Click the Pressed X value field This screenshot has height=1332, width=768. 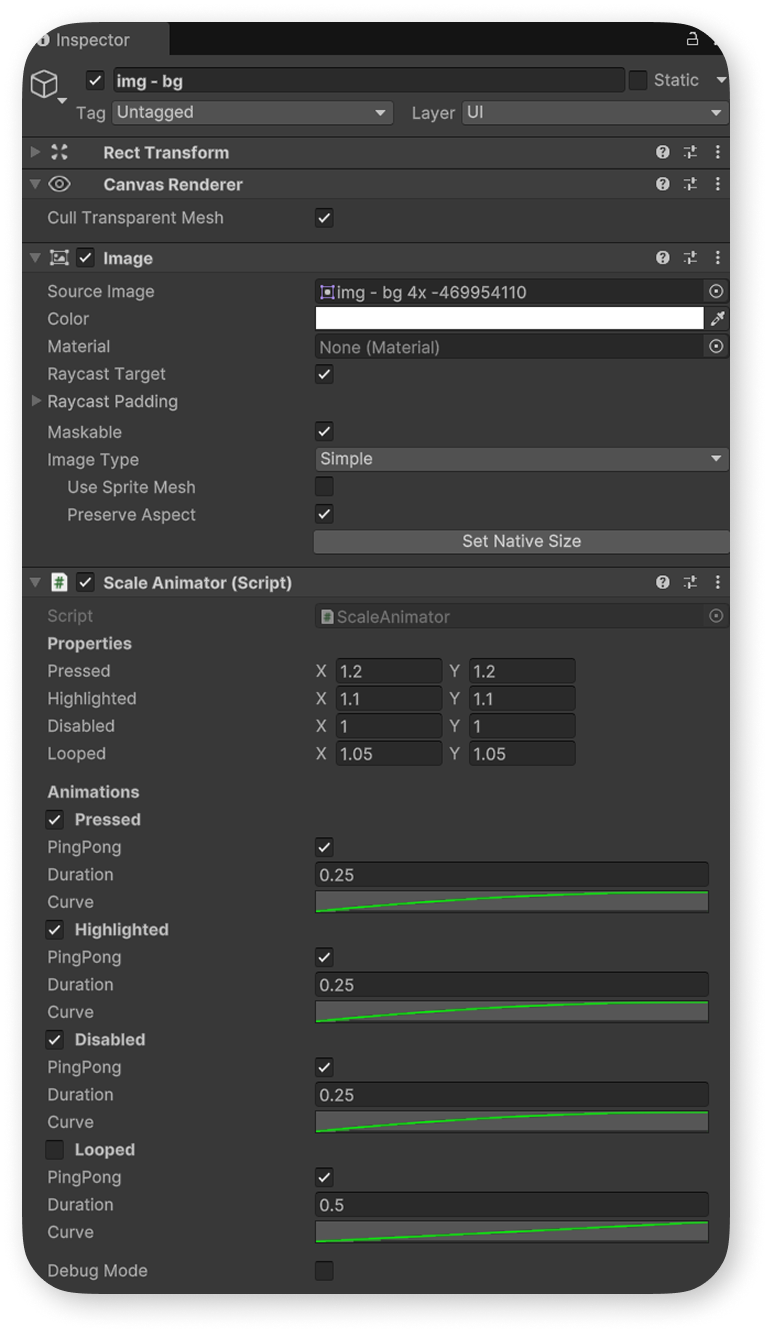coord(388,671)
